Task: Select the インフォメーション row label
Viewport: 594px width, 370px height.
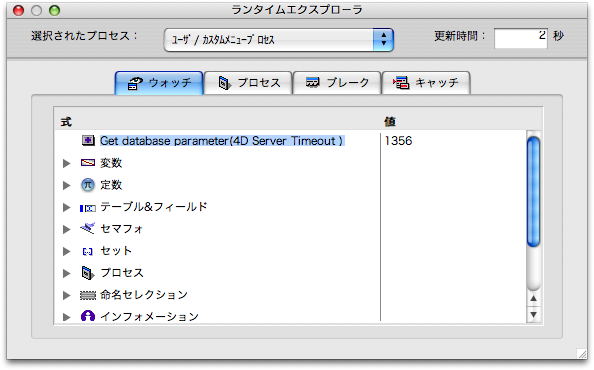Action: click(149, 317)
